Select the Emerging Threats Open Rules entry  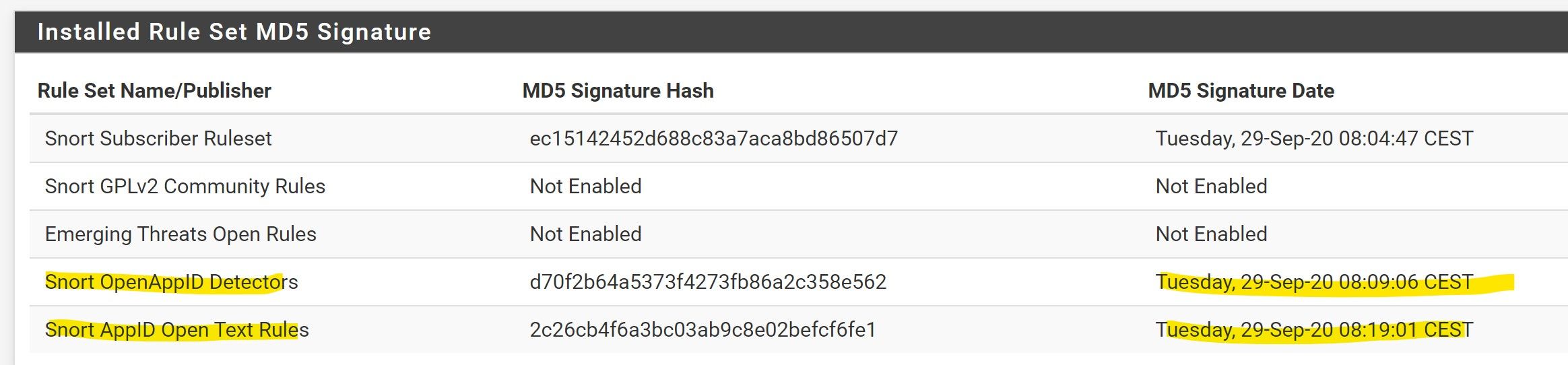point(181,234)
